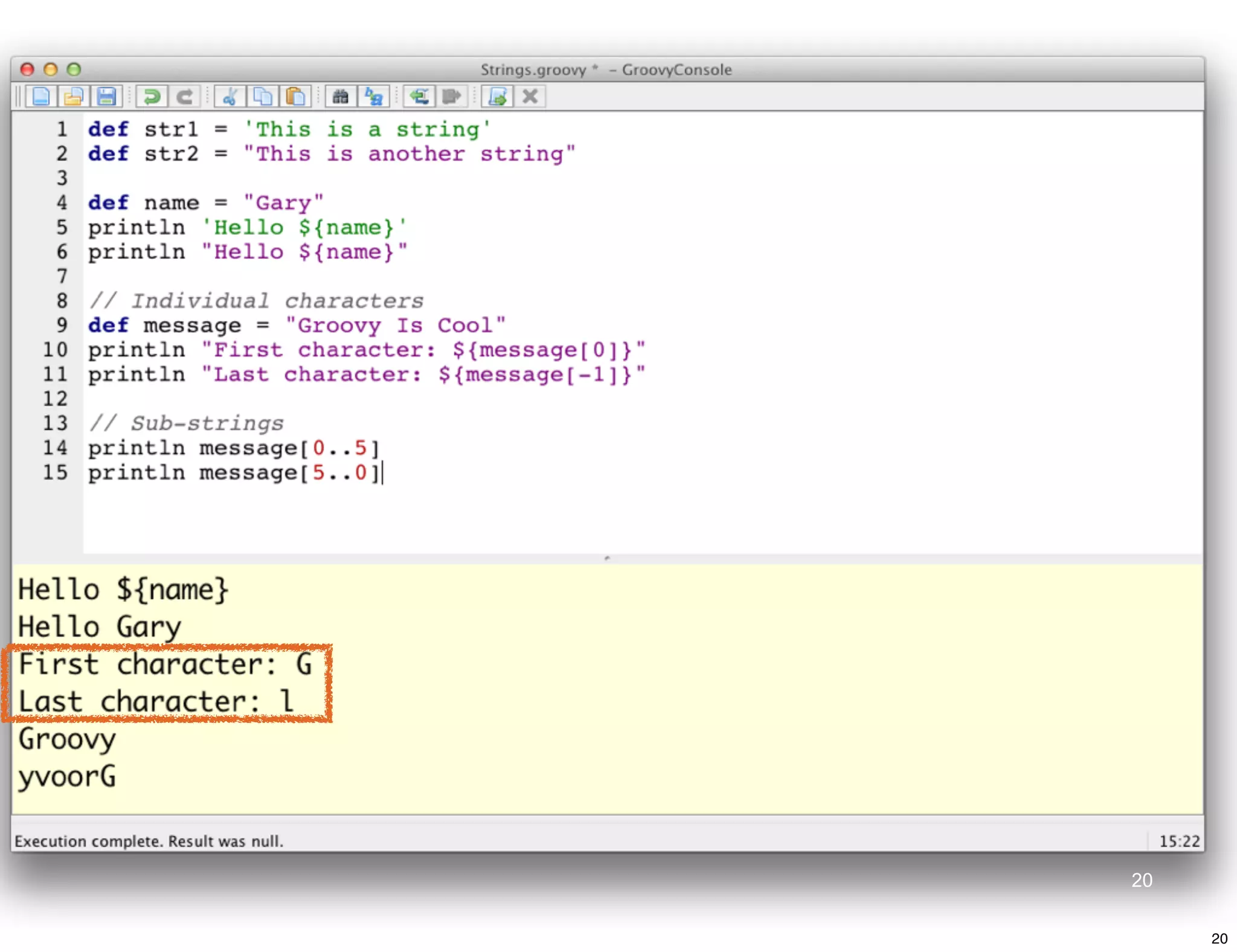
Task: Click the Replace text icon
Action: pyautogui.click(x=373, y=97)
